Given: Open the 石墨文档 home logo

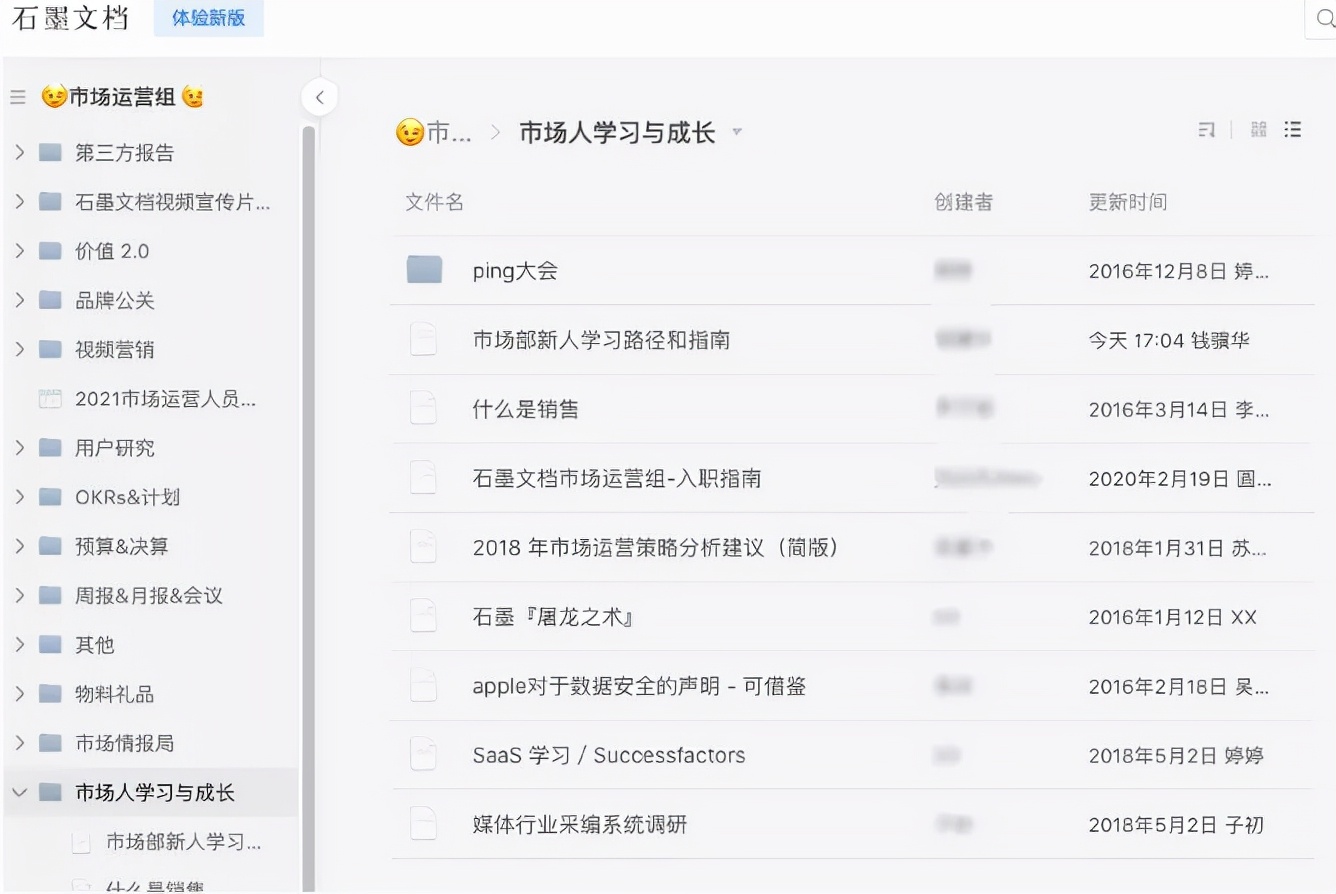Looking at the screenshot, I should 70,19.
